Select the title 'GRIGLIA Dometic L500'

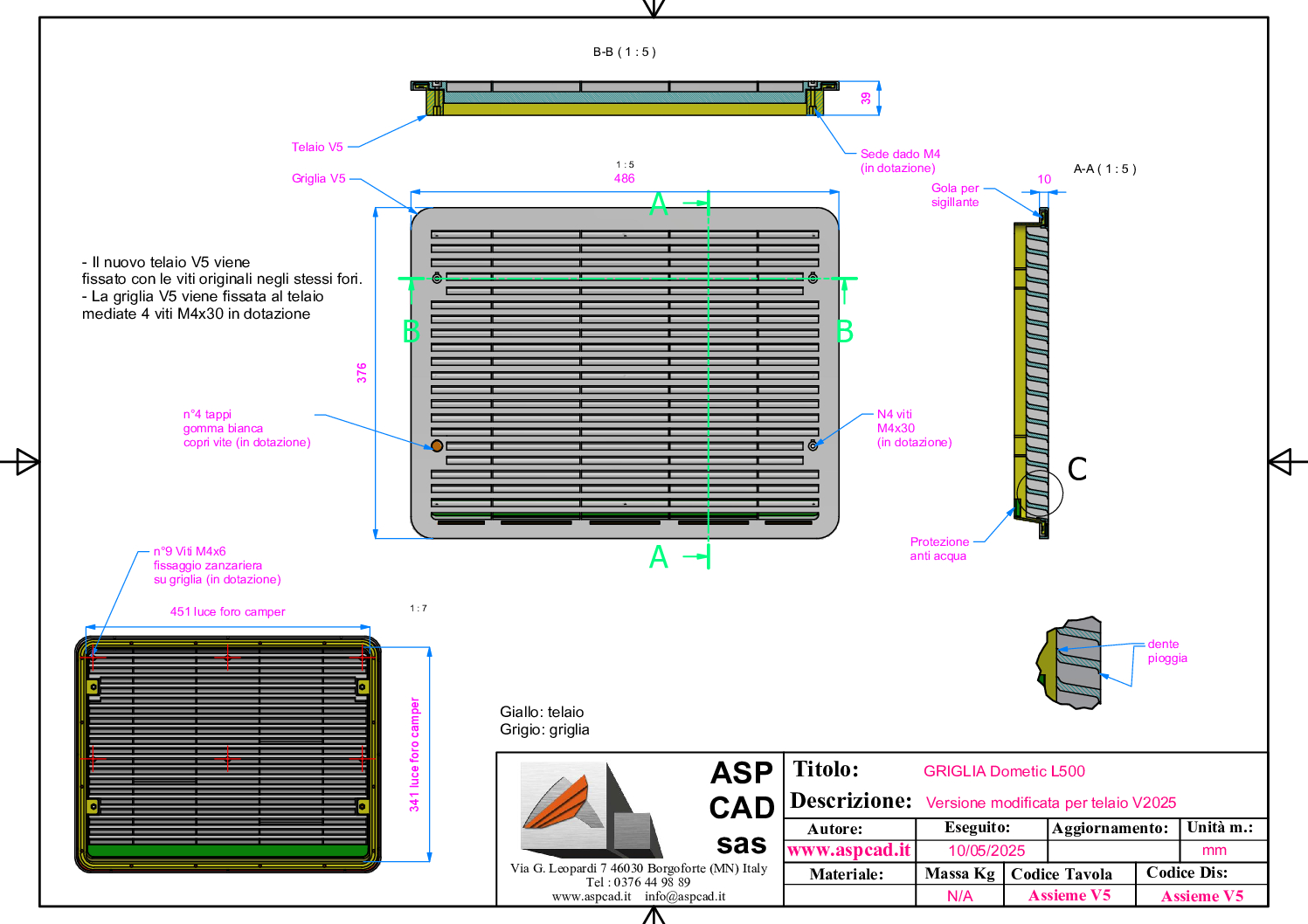click(x=1004, y=771)
